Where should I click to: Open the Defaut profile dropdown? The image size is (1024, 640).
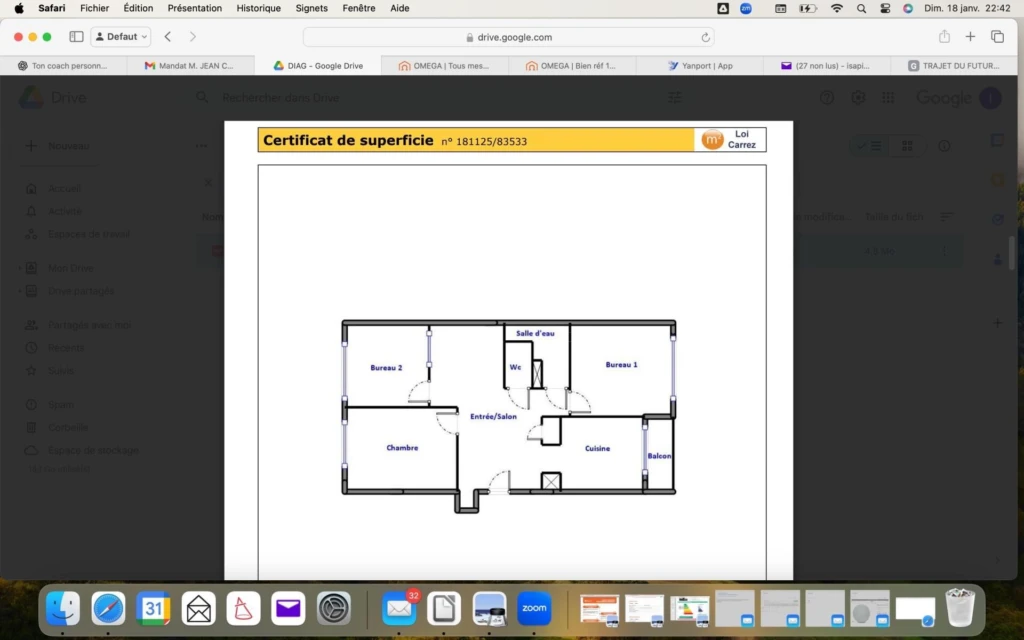point(121,37)
